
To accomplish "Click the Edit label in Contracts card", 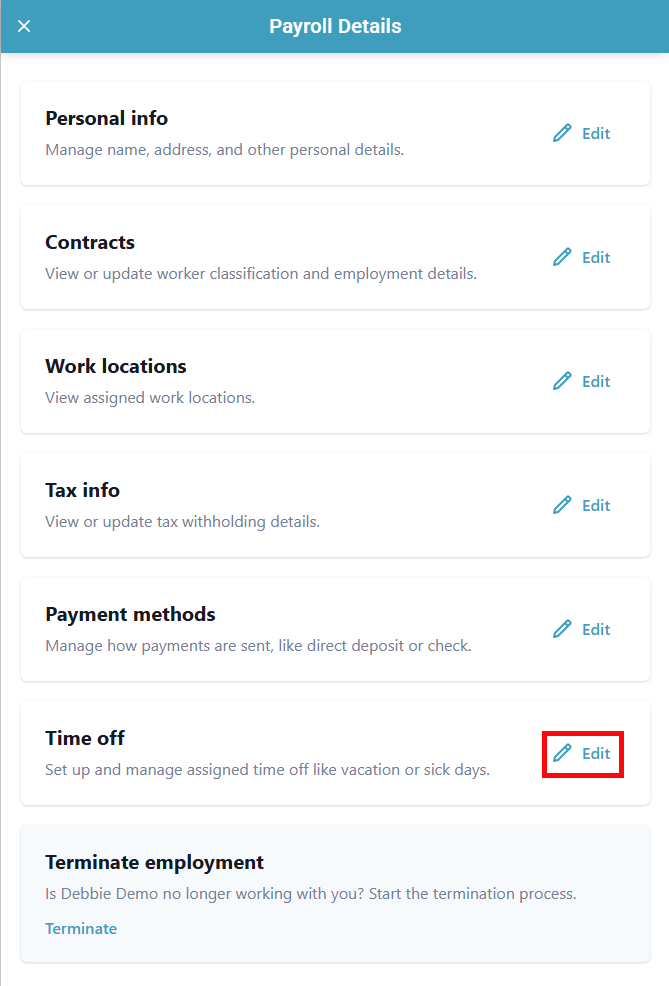I will point(596,257).
